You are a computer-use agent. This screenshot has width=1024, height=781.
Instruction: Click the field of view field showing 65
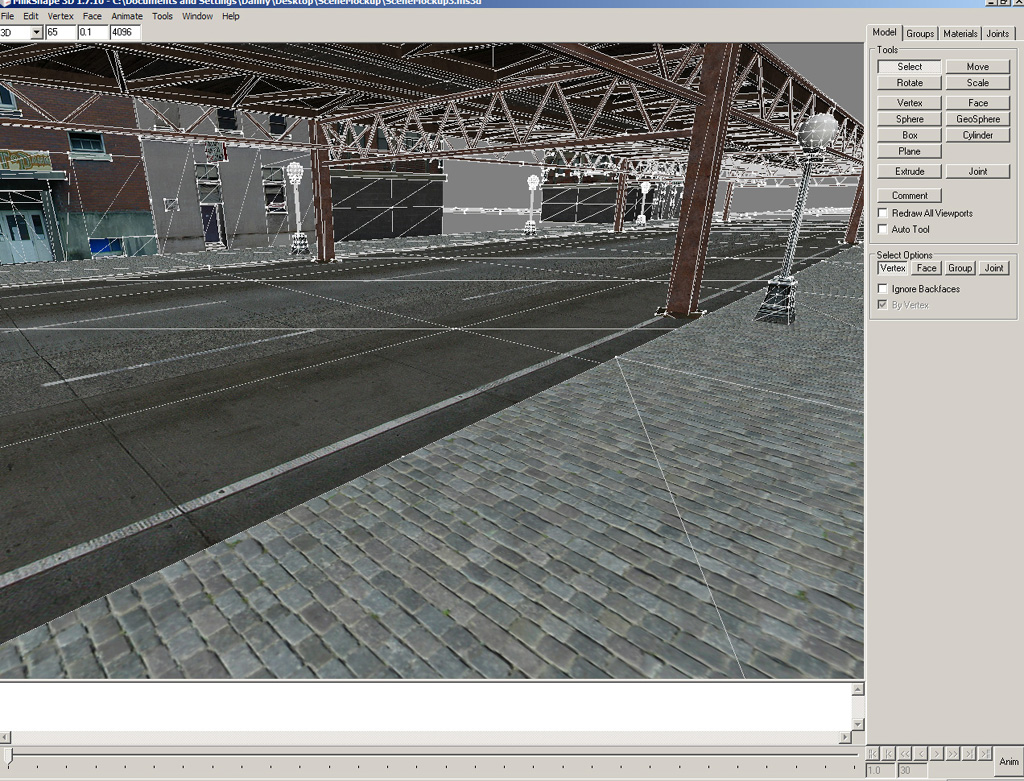point(60,32)
